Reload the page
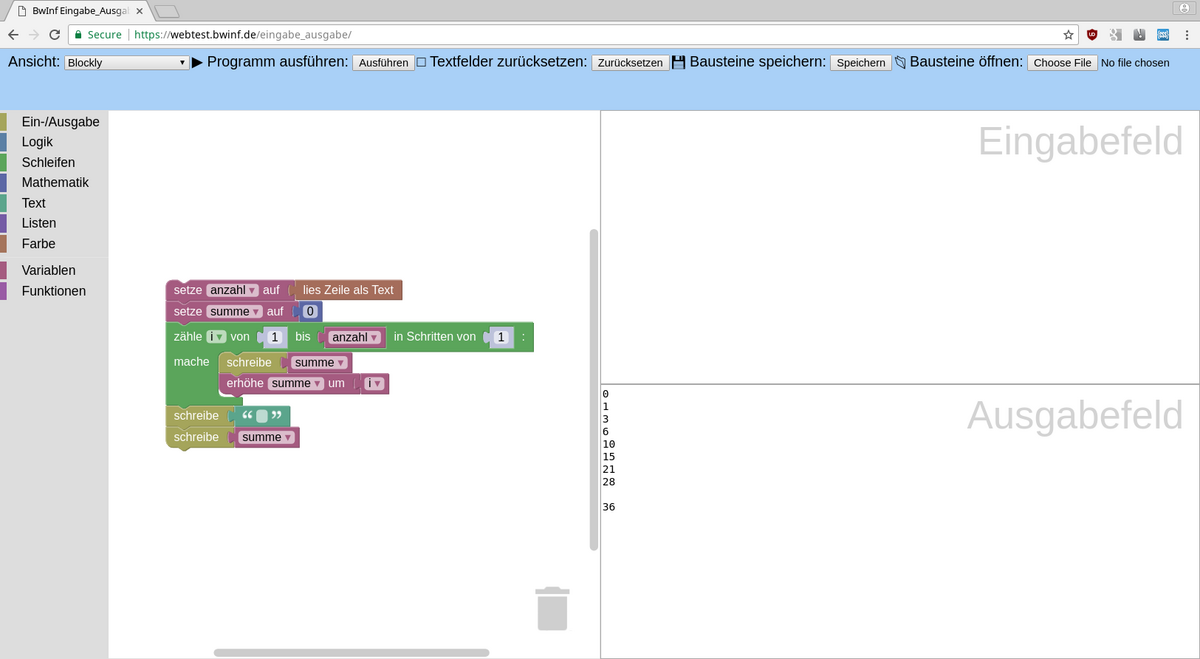The height and width of the screenshot is (659, 1200). click(54, 34)
